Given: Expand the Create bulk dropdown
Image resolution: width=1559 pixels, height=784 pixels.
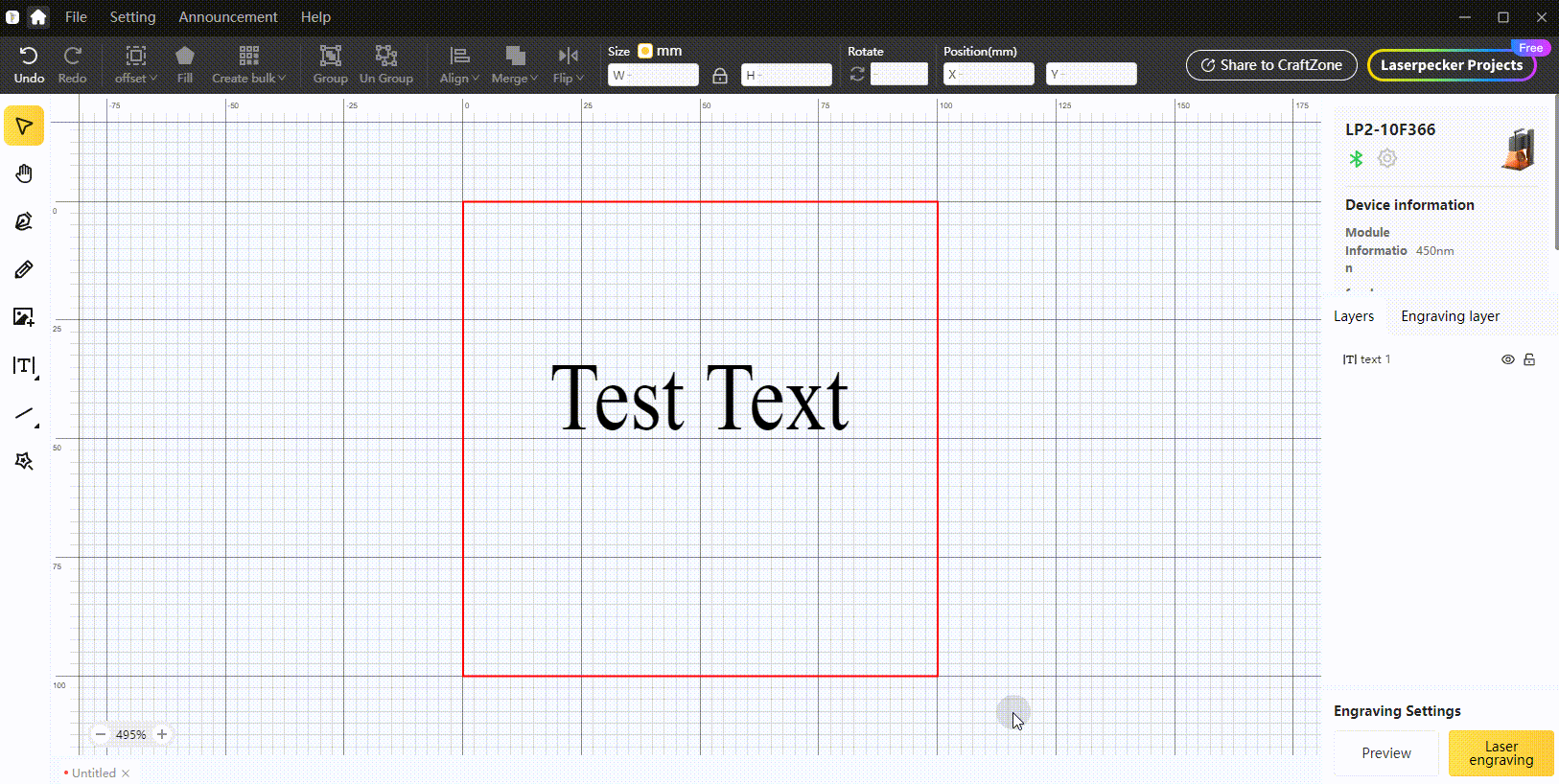Looking at the screenshot, I should coord(248,64).
